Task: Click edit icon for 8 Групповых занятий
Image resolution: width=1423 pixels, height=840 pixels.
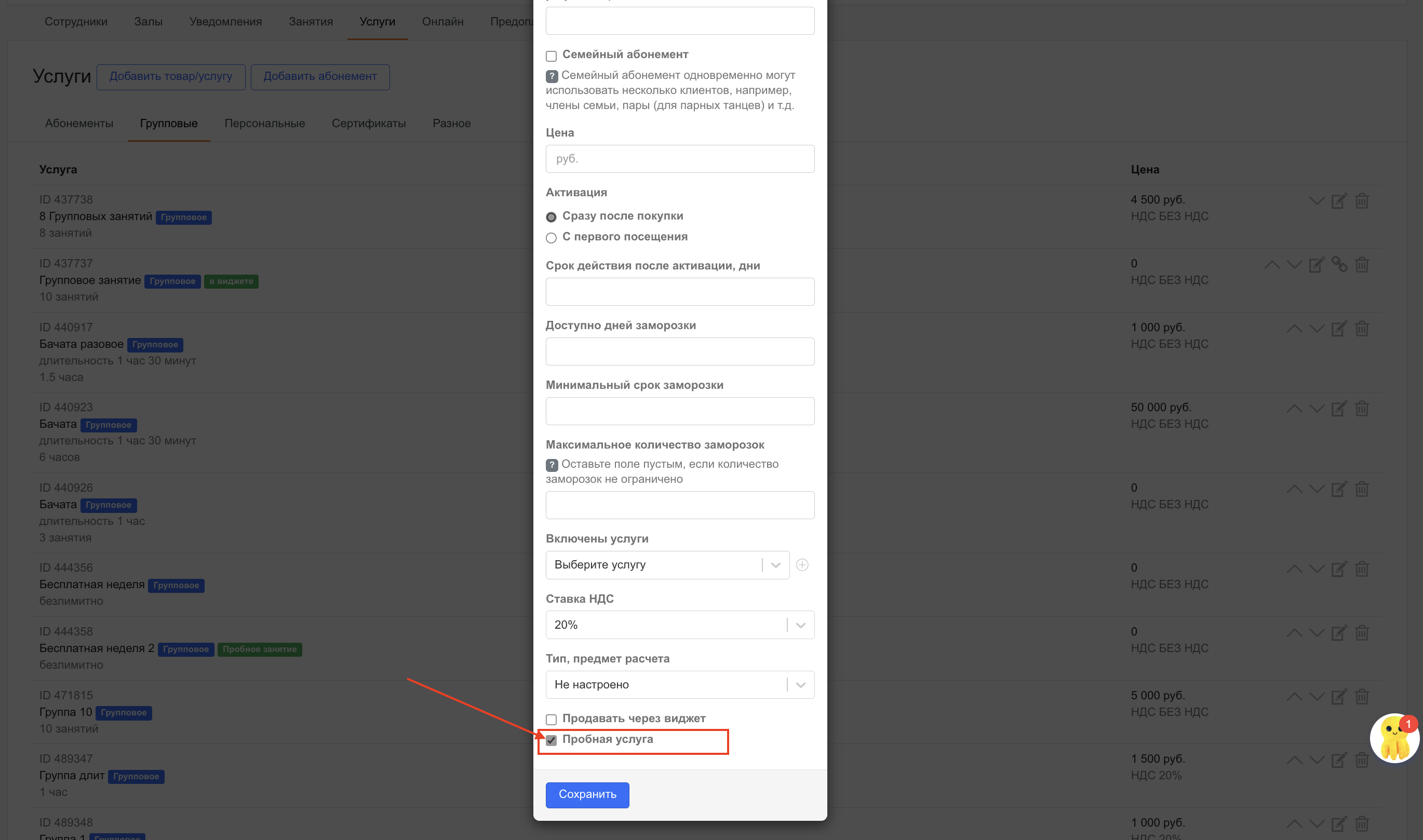Action: [x=1338, y=201]
